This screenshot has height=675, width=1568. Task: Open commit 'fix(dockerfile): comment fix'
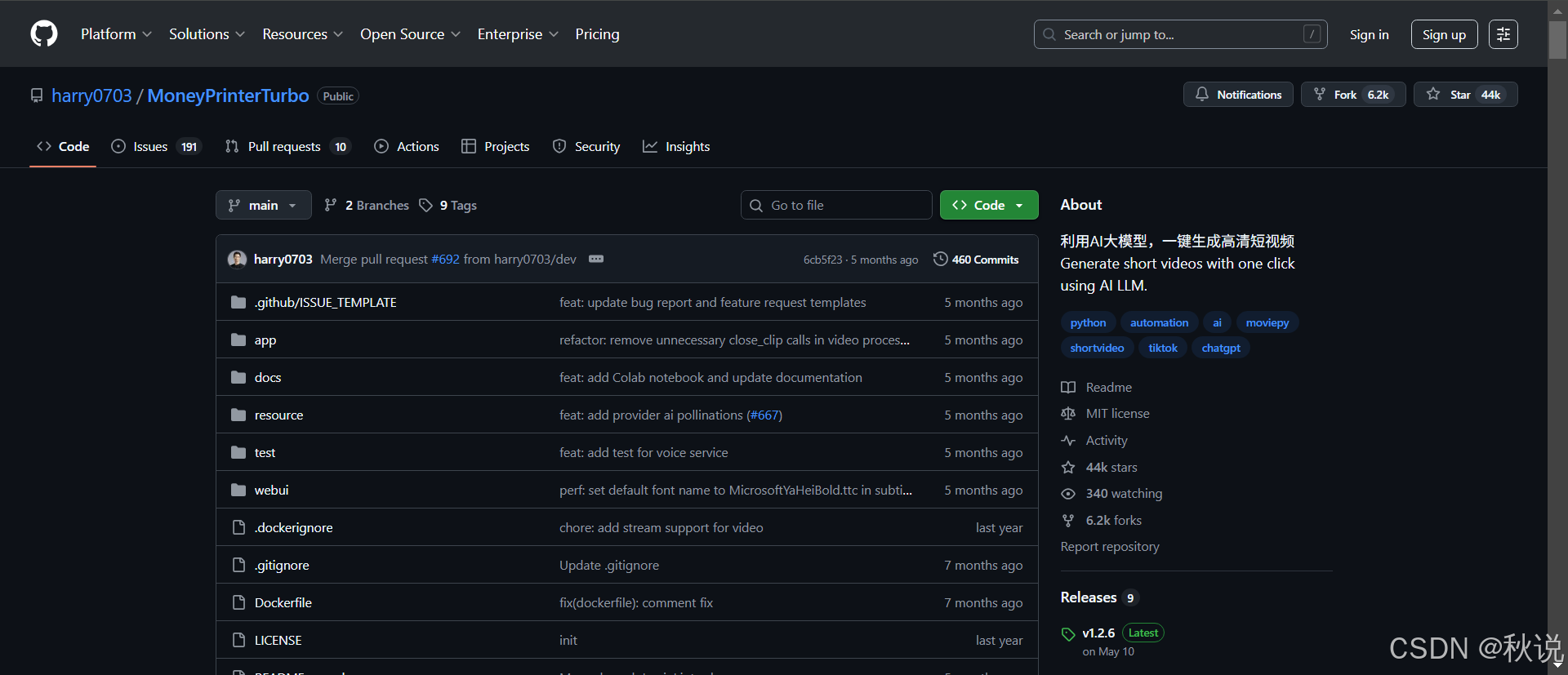[636, 602]
